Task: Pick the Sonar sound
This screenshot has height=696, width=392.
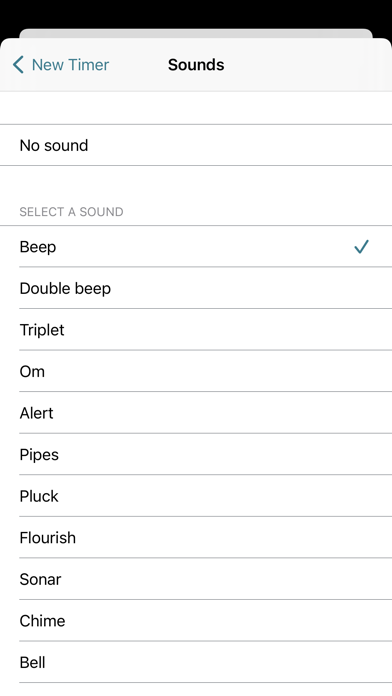Action: [x=196, y=579]
